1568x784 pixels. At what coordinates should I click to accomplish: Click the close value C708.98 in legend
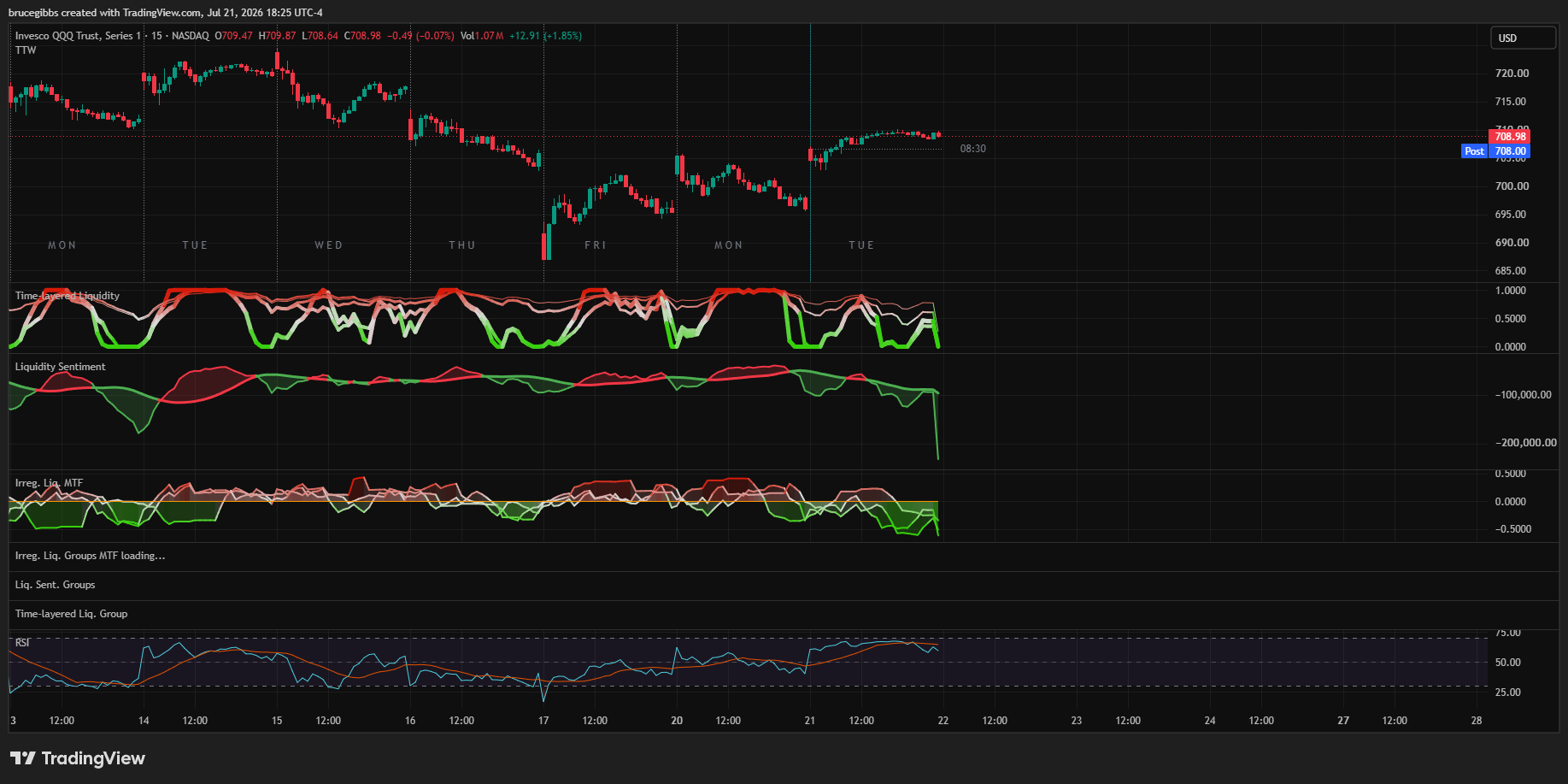point(362,36)
